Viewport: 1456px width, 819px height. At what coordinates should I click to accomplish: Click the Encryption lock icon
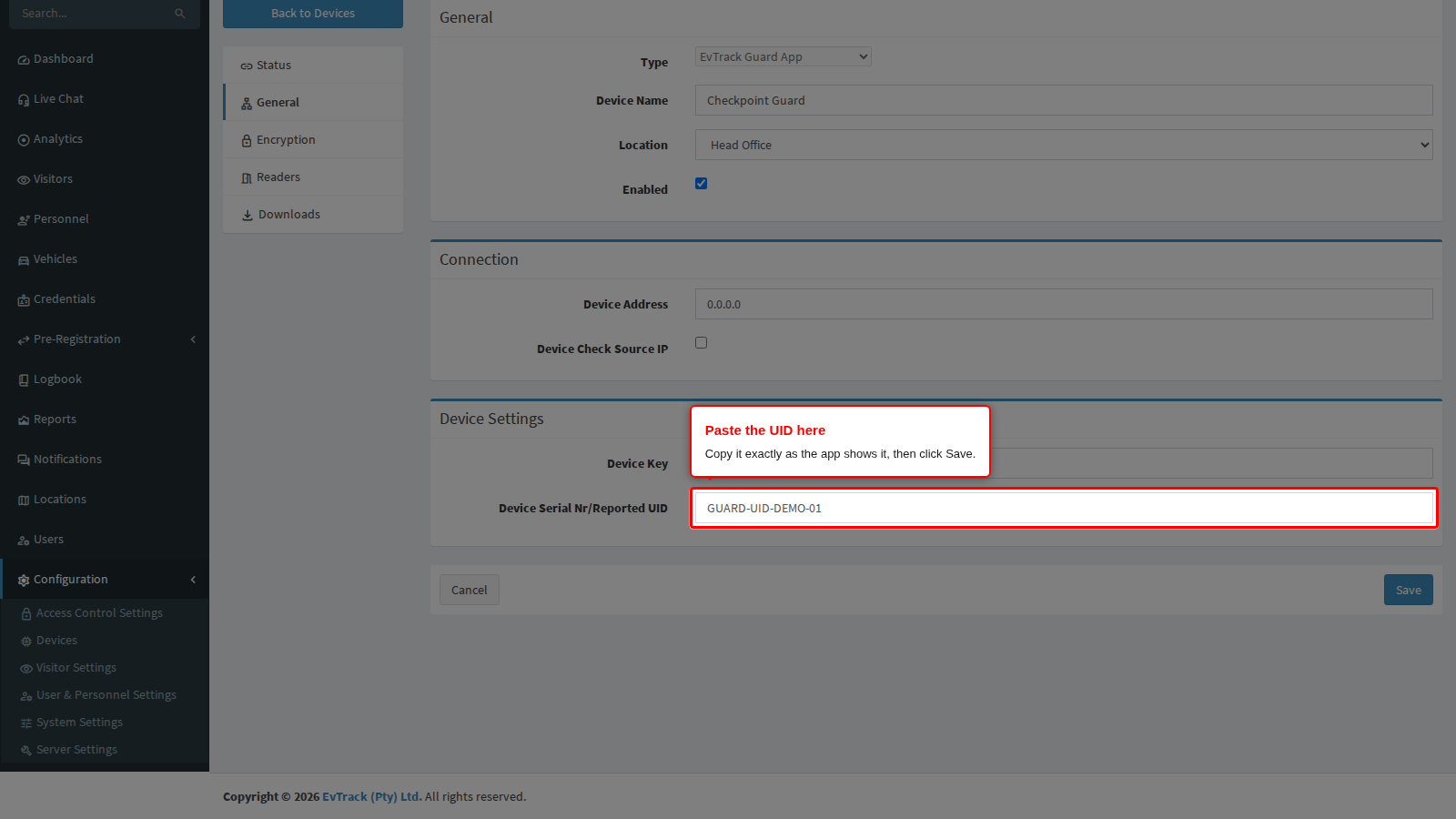pyautogui.click(x=247, y=141)
